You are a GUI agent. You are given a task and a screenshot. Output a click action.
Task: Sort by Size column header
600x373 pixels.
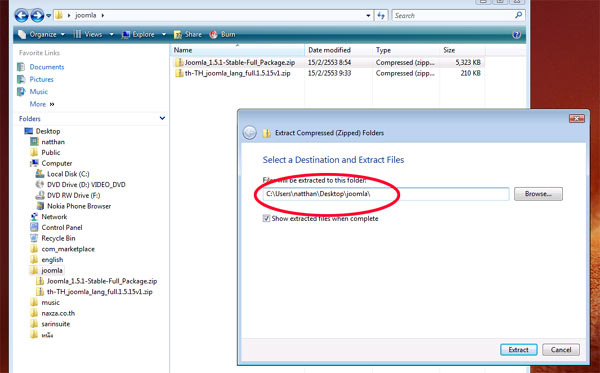coord(462,50)
